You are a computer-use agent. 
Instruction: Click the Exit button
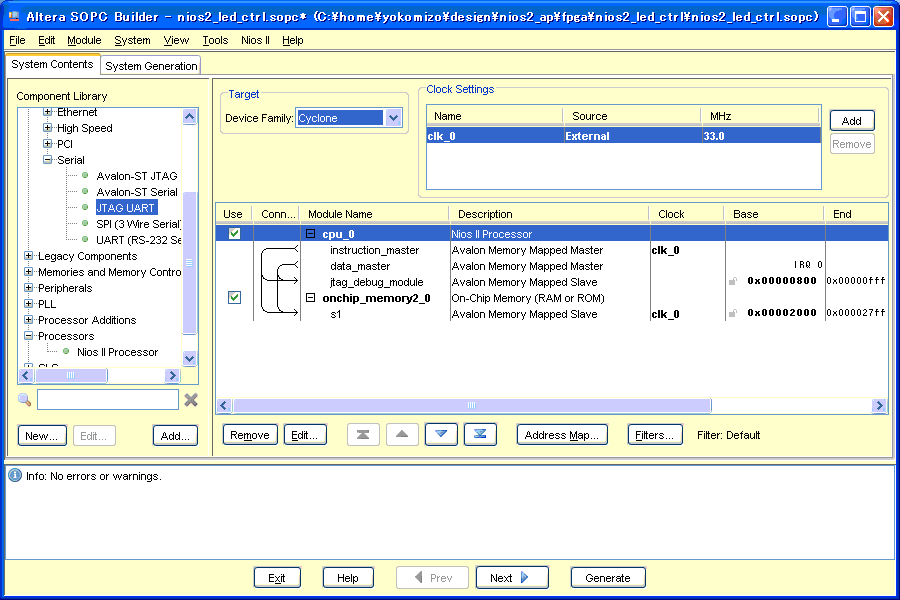277,578
